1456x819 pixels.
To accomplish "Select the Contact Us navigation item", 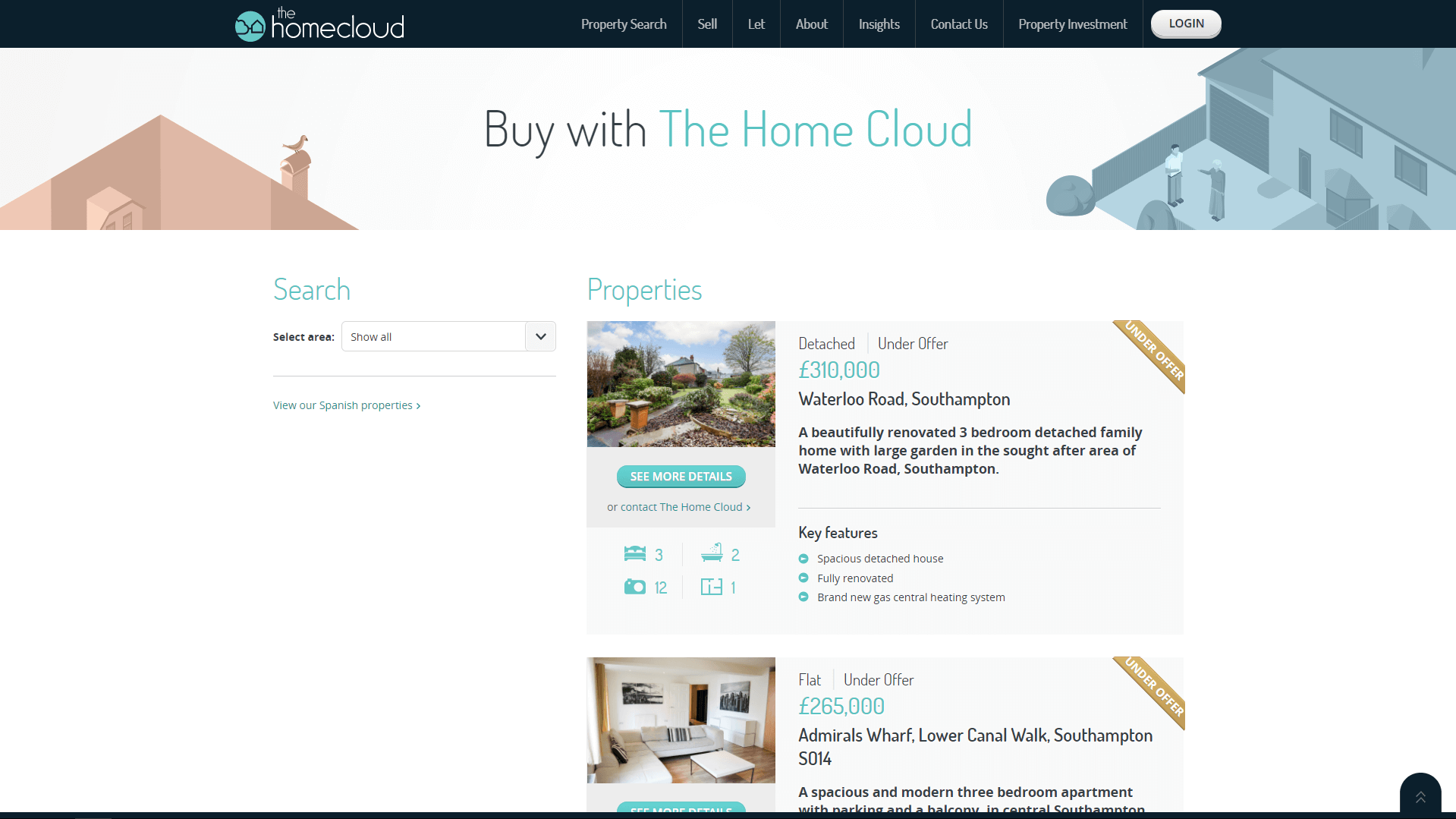I will [x=958, y=24].
